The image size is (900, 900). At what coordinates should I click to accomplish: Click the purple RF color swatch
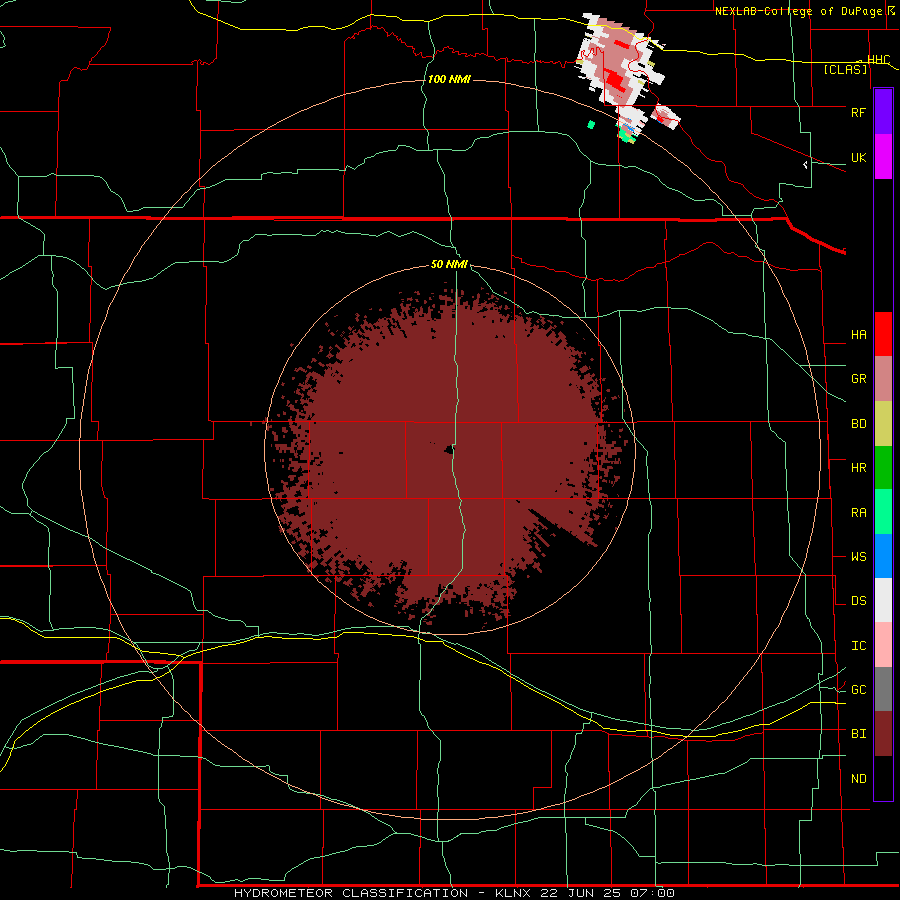click(x=883, y=112)
